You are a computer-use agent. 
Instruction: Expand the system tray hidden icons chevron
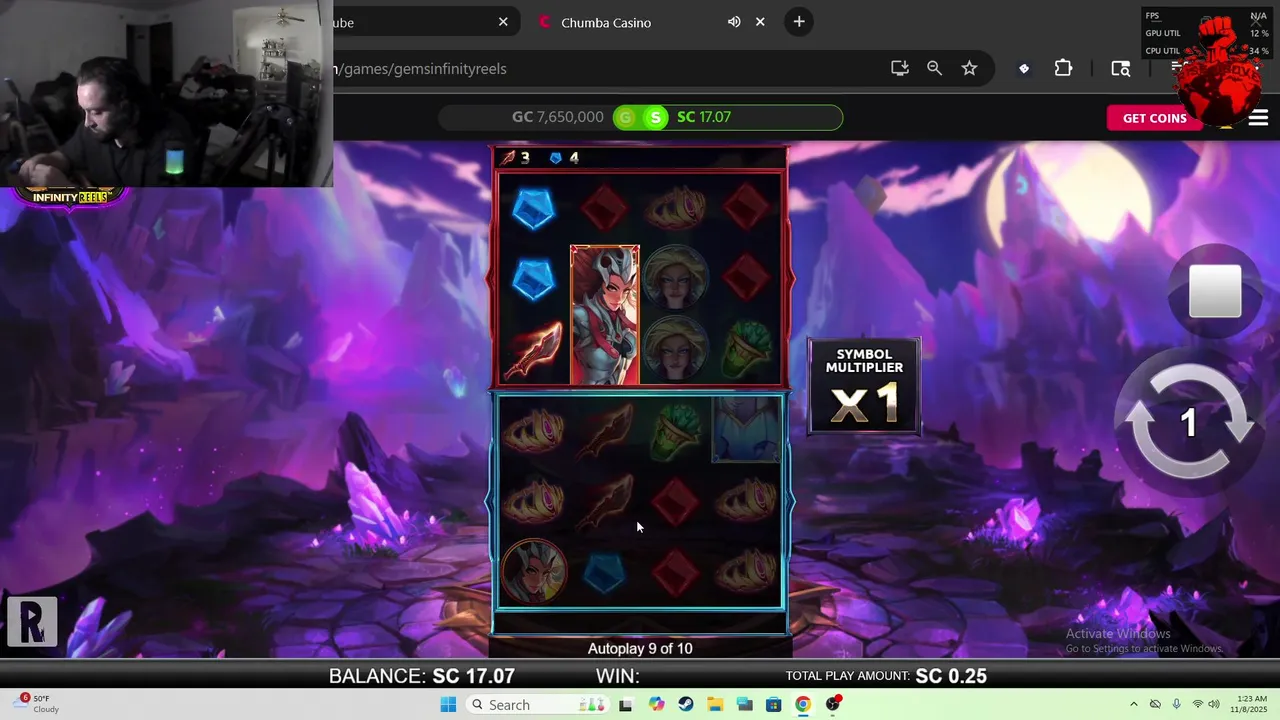pos(1133,704)
